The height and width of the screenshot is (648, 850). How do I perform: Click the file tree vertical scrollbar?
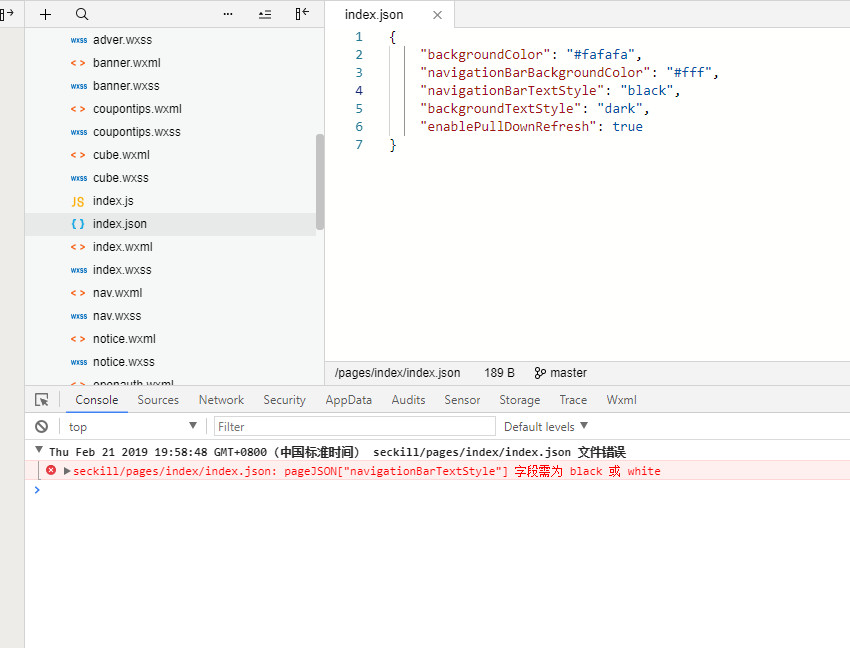(x=320, y=180)
